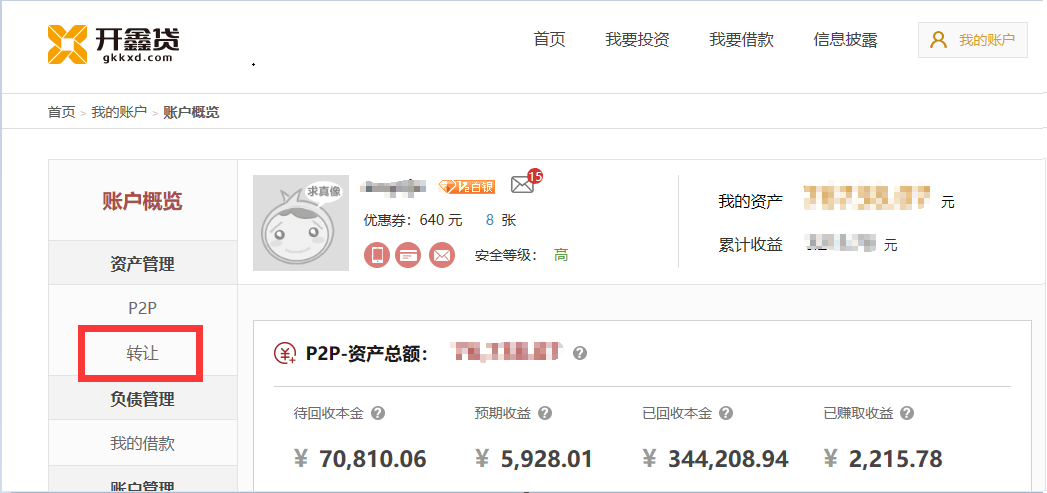Click the red phone verification icon
This screenshot has height=493, width=1047.
pos(377,255)
